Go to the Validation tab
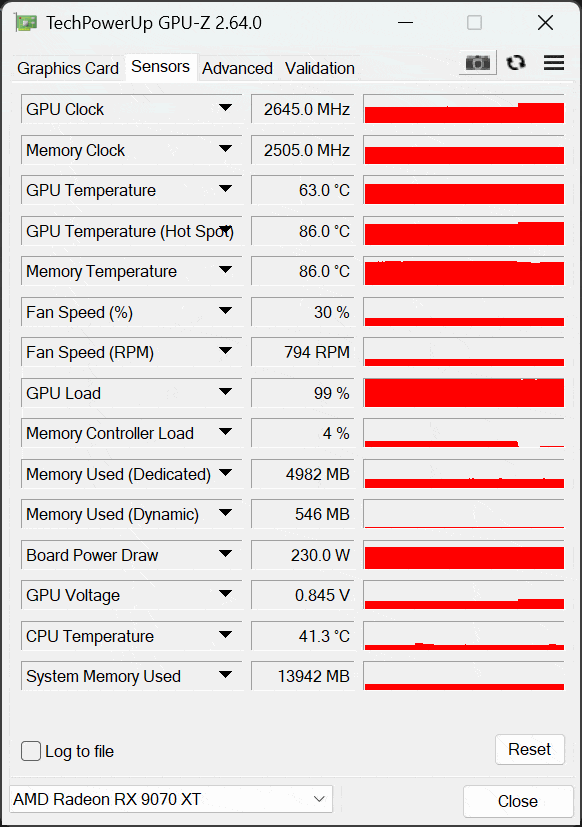Image resolution: width=582 pixels, height=827 pixels. pyautogui.click(x=320, y=68)
